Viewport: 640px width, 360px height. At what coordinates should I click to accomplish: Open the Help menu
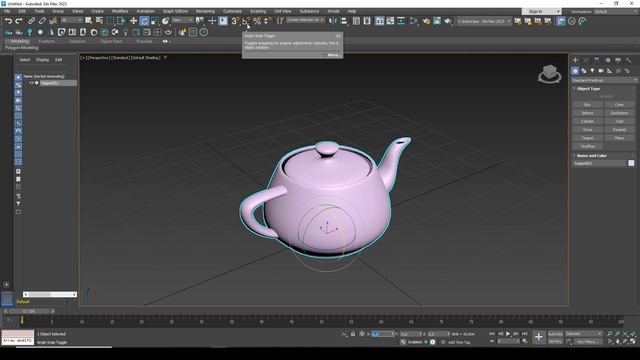tap(352, 11)
